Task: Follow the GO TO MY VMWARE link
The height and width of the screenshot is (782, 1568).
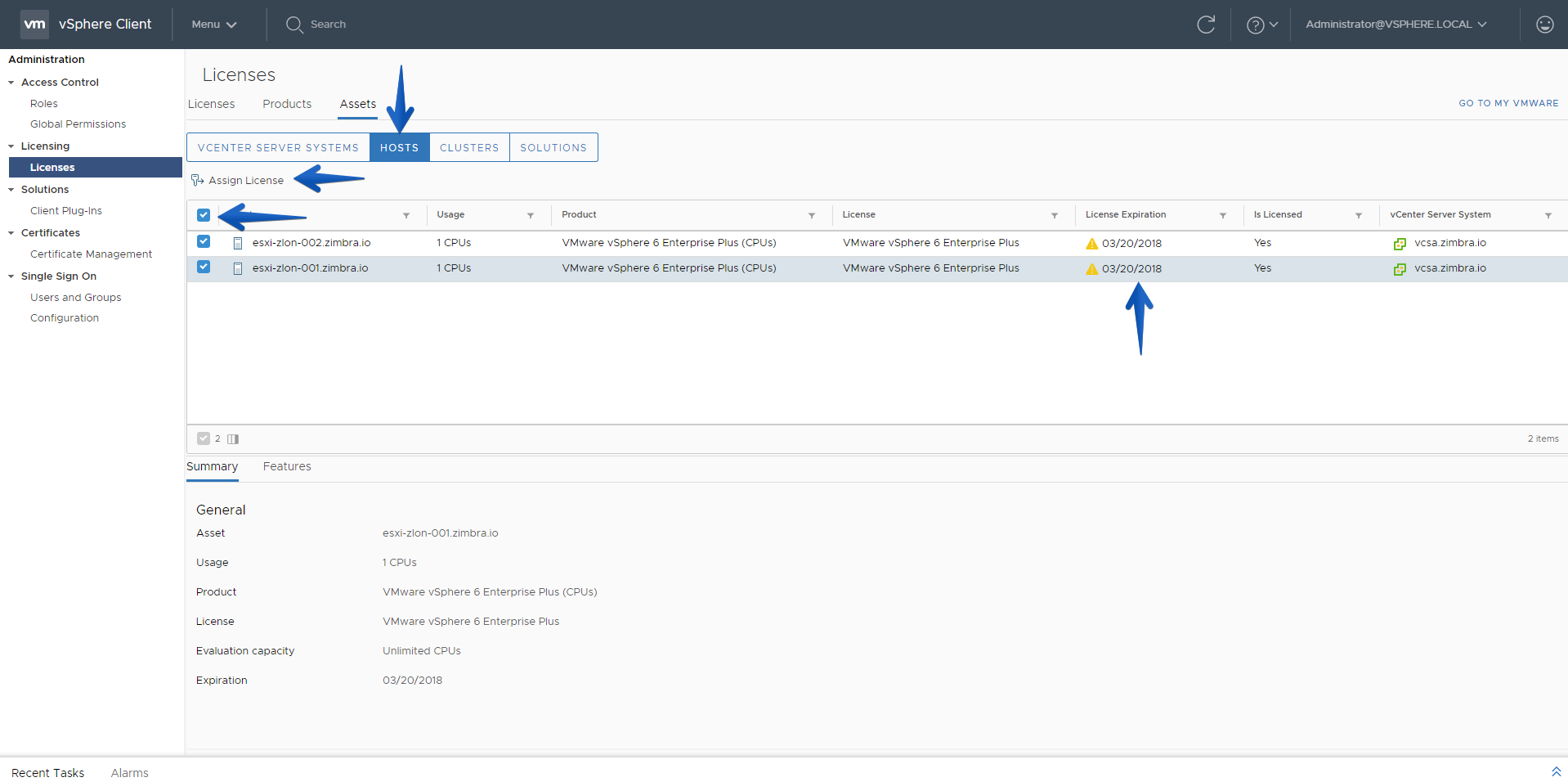Action: (x=1508, y=103)
